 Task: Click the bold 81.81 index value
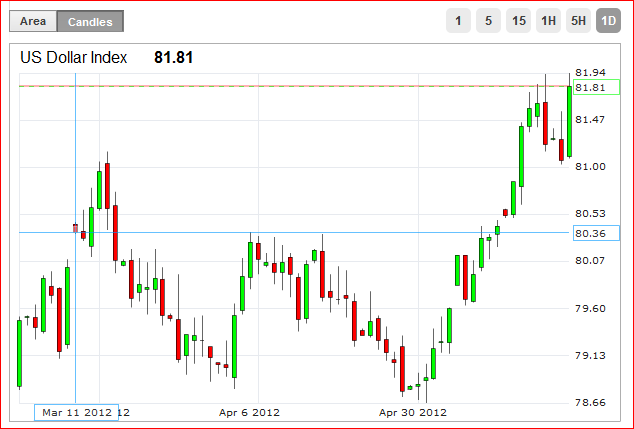pyautogui.click(x=173, y=57)
